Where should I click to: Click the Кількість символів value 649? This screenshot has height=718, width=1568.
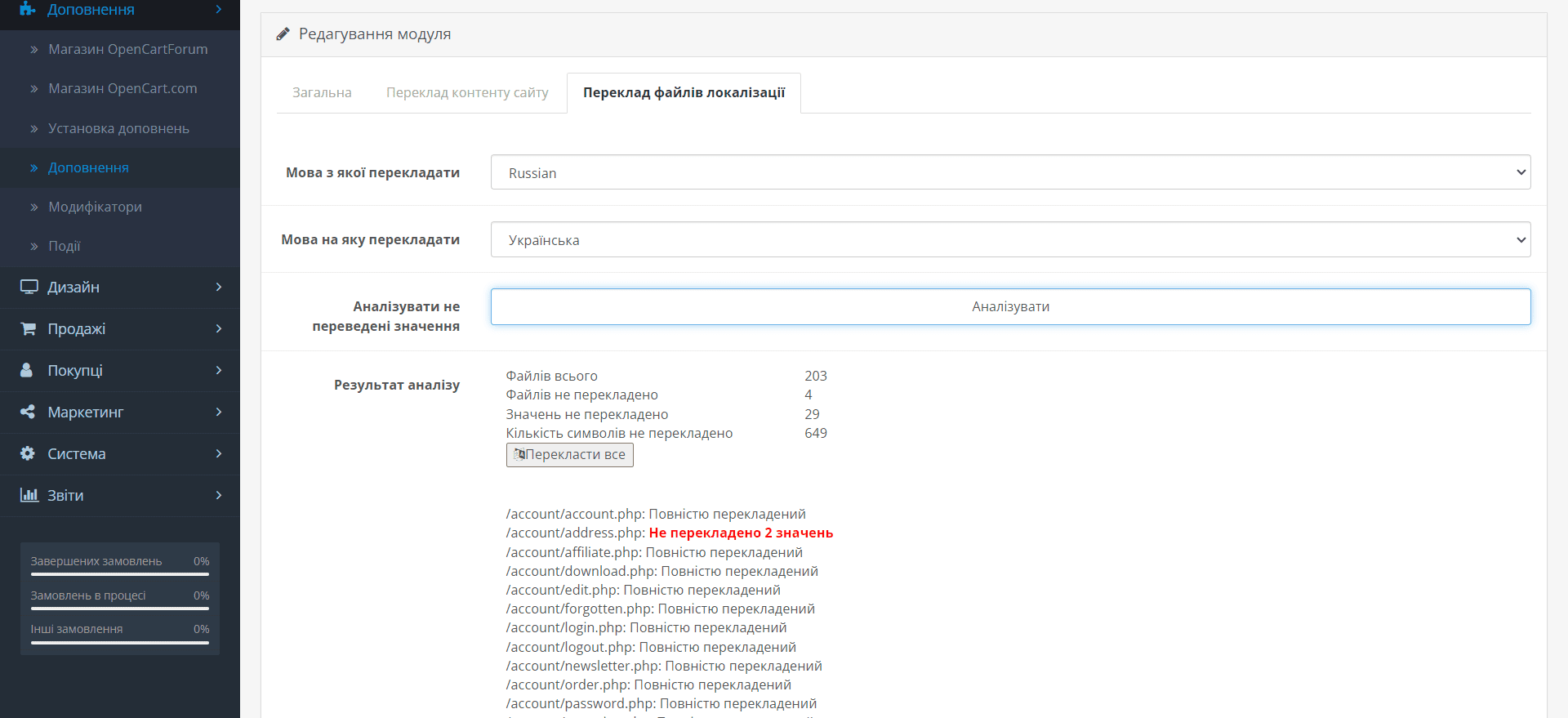pos(816,433)
